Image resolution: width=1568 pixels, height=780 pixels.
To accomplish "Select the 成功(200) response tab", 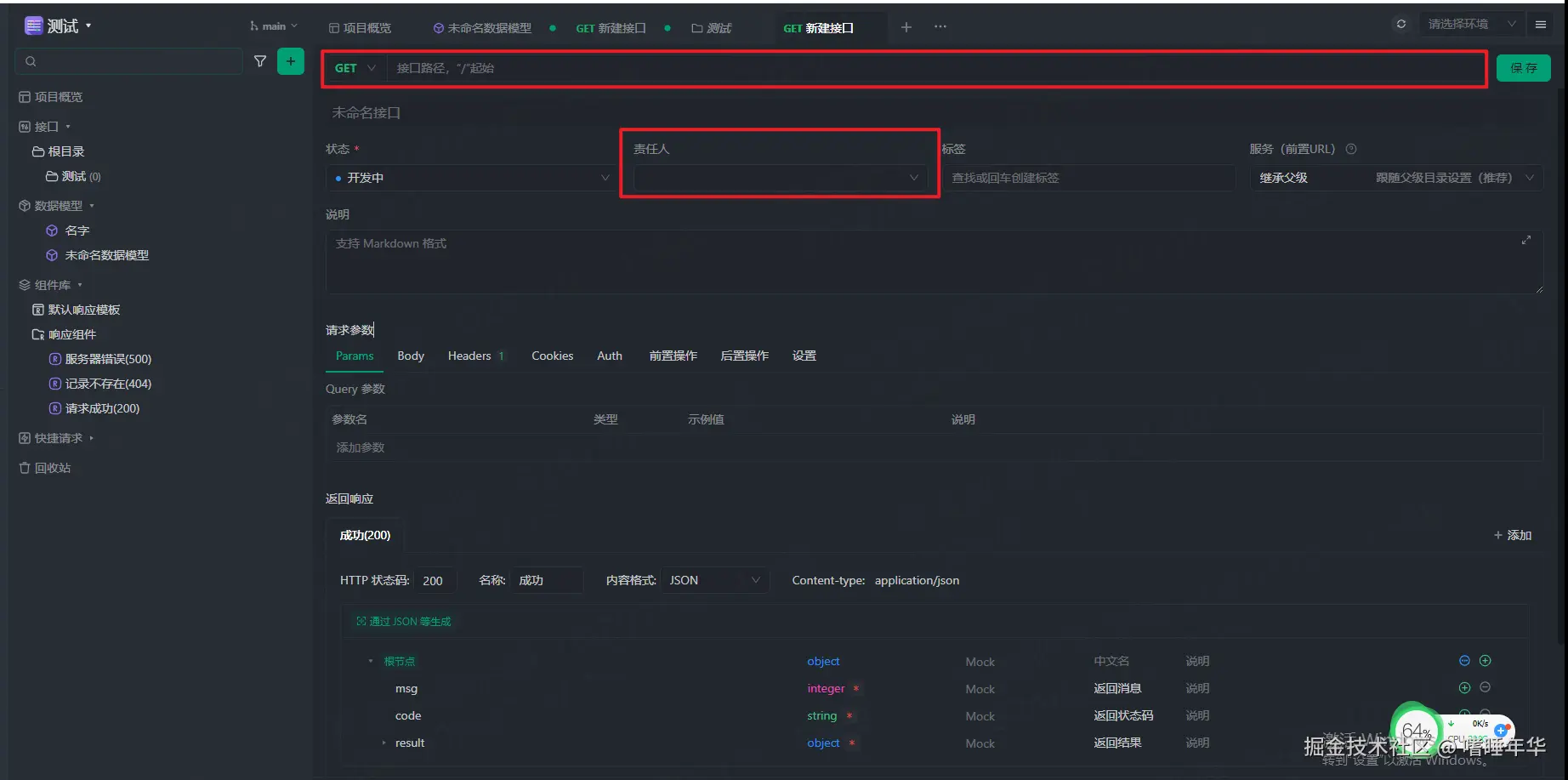I will coord(365,535).
